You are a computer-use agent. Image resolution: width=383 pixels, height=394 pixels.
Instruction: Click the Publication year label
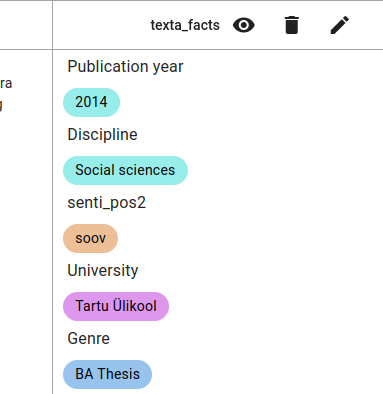pyautogui.click(x=125, y=66)
